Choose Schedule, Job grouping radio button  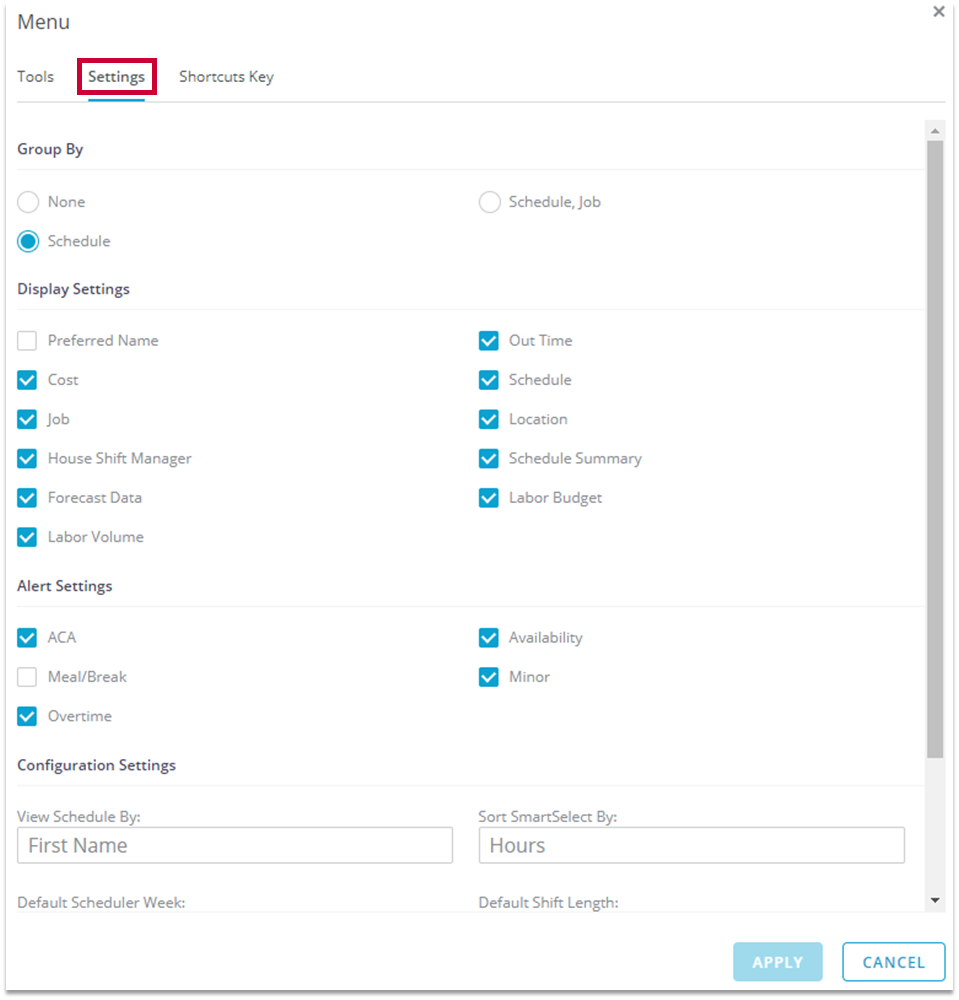[489, 202]
